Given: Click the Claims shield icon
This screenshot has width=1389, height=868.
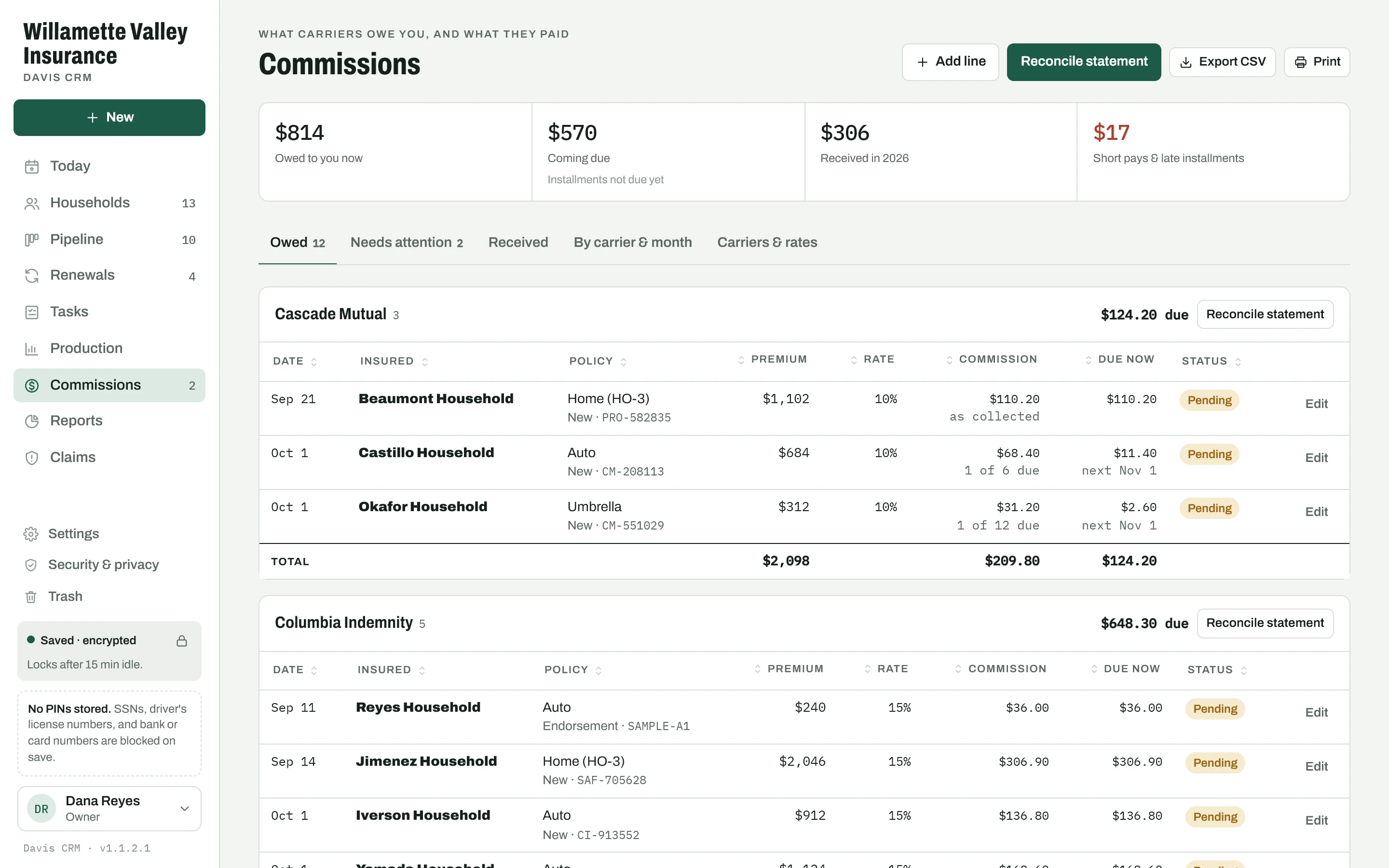Looking at the screenshot, I should (x=31, y=458).
